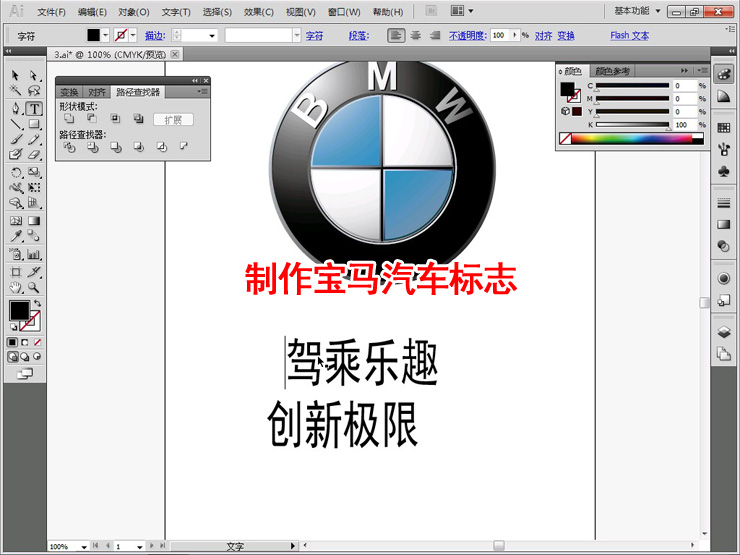The width and height of the screenshot is (740, 555).
Task: Click the Magic Wand tool
Action: coord(16,92)
